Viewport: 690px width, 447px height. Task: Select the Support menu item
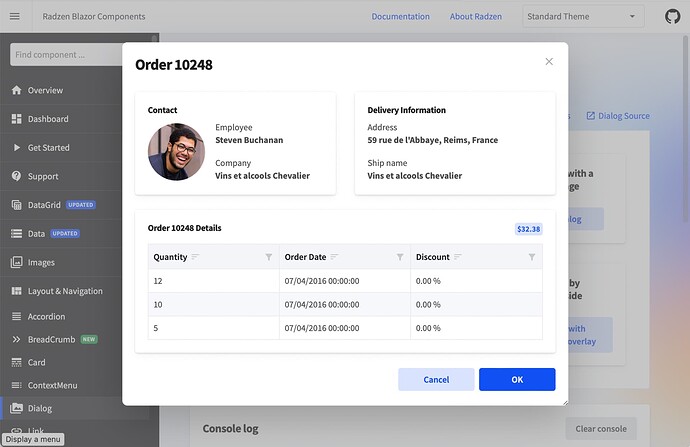pyautogui.click(x=61, y=176)
